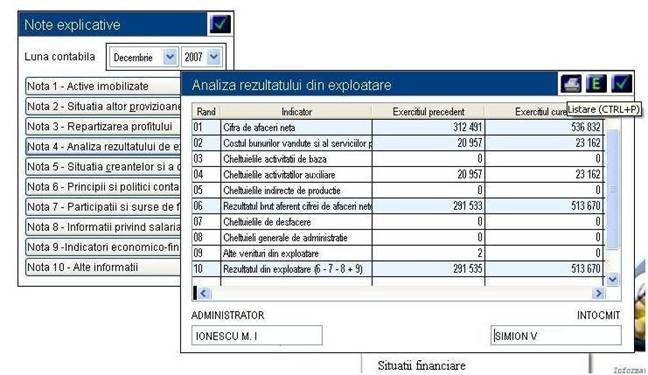Open Nota 10 - Alte informatii
The width and height of the screenshot is (648, 375).
(103, 267)
